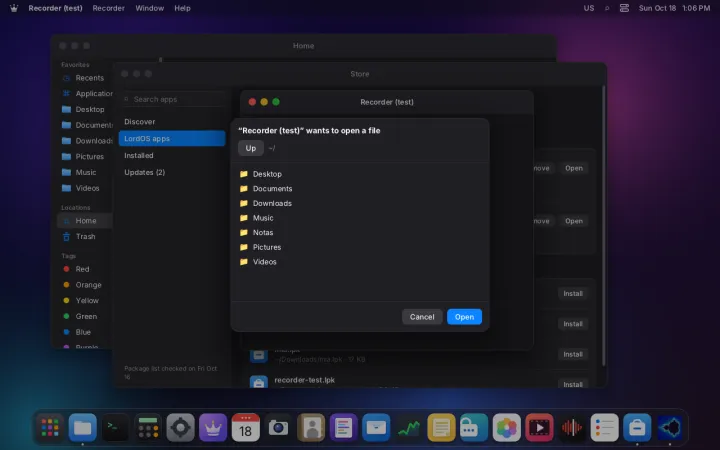Open the Files app in the dock

point(83,428)
